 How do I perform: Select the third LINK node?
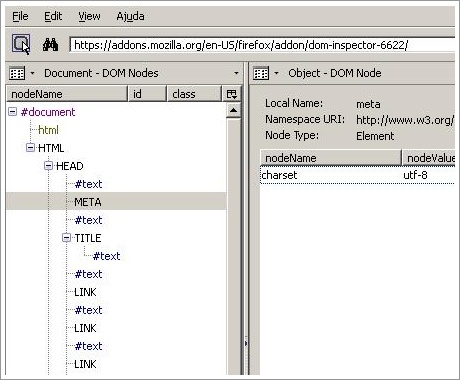pos(85,364)
